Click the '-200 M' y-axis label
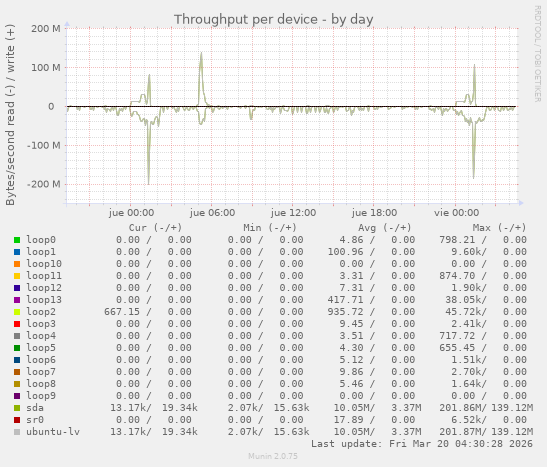The image size is (547, 467). tap(44, 184)
